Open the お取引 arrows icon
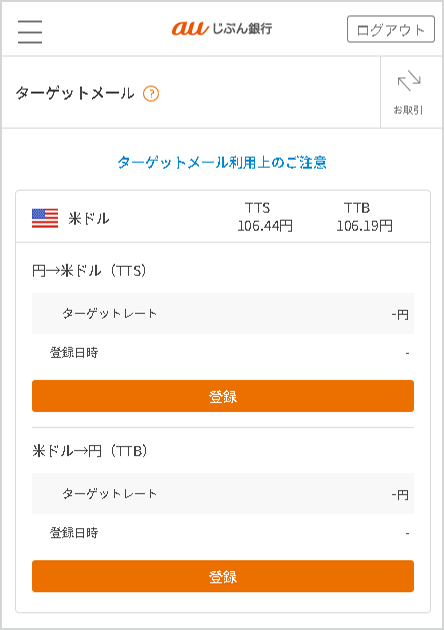Image resolution: width=444 pixels, height=630 pixels. click(x=409, y=80)
